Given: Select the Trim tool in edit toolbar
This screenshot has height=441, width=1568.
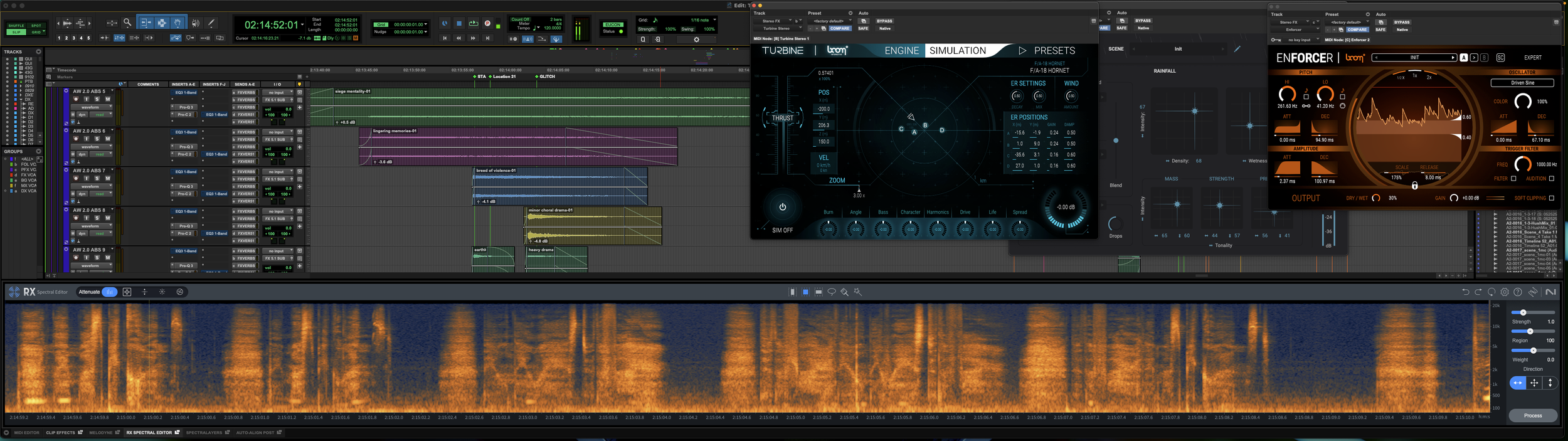Looking at the screenshot, I should tap(146, 23).
